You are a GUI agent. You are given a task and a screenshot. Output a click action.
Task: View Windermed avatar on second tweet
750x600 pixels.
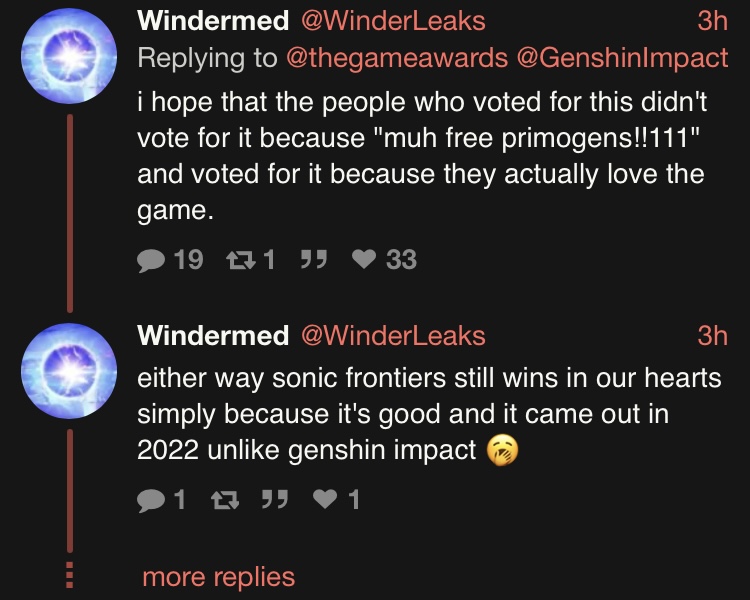tap(69, 371)
